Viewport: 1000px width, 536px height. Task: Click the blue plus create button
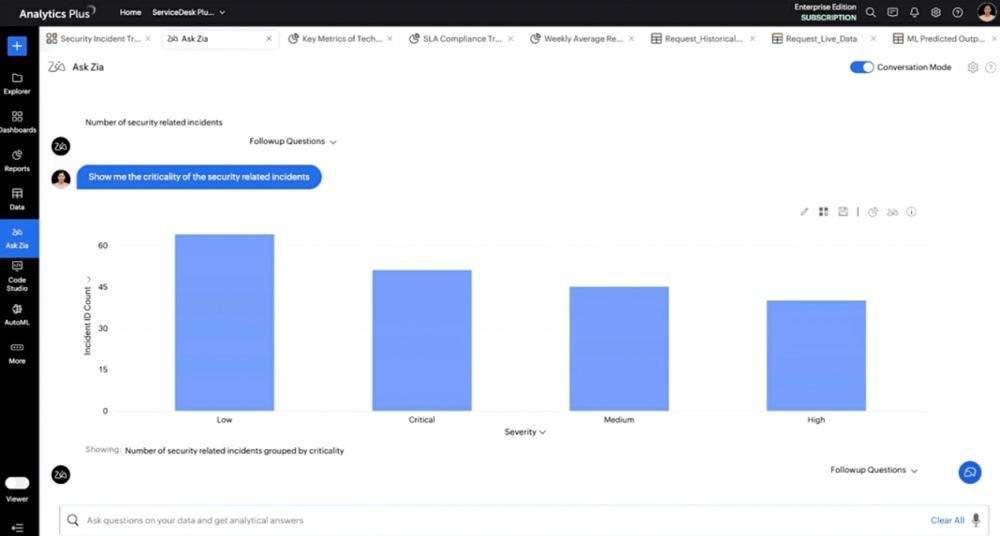point(17,46)
